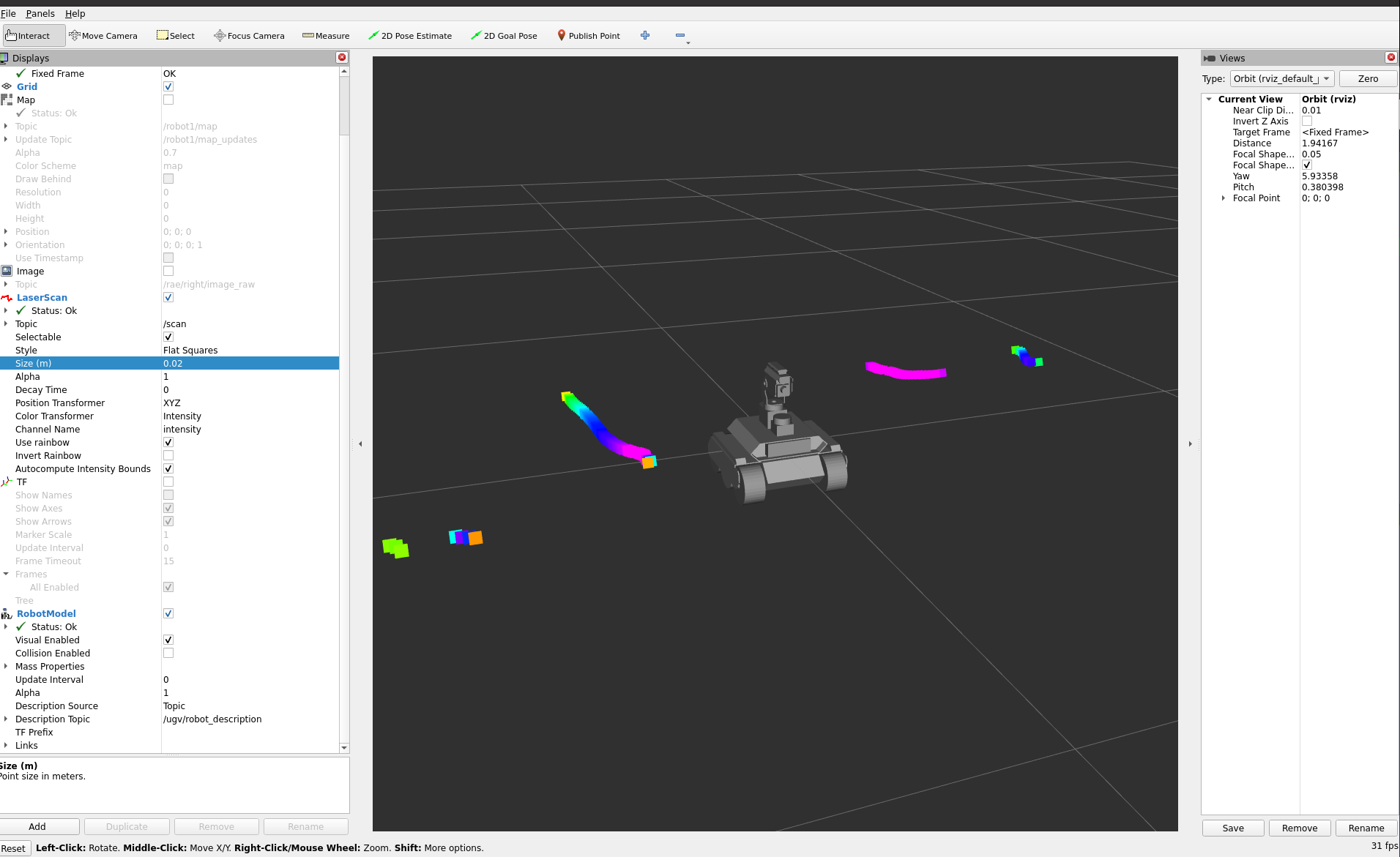Viewport: 1400px width, 857px height.
Task: Click the Views panel camera icon
Action: [x=1210, y=58]
